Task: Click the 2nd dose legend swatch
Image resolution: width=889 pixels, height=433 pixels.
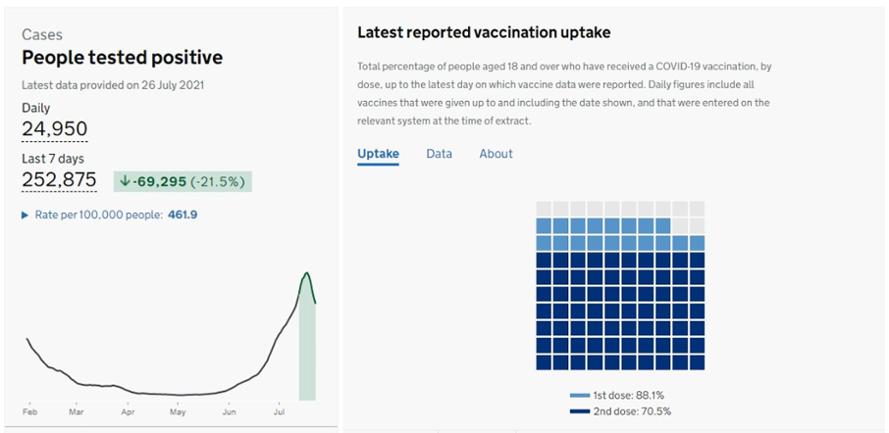Action: [x=580, y=411]
